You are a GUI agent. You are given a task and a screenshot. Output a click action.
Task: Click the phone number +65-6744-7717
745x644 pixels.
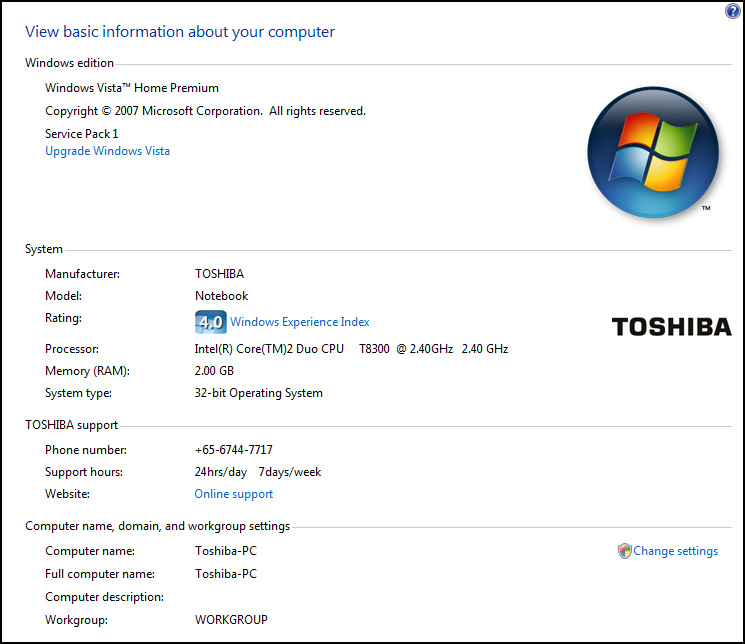234,450
